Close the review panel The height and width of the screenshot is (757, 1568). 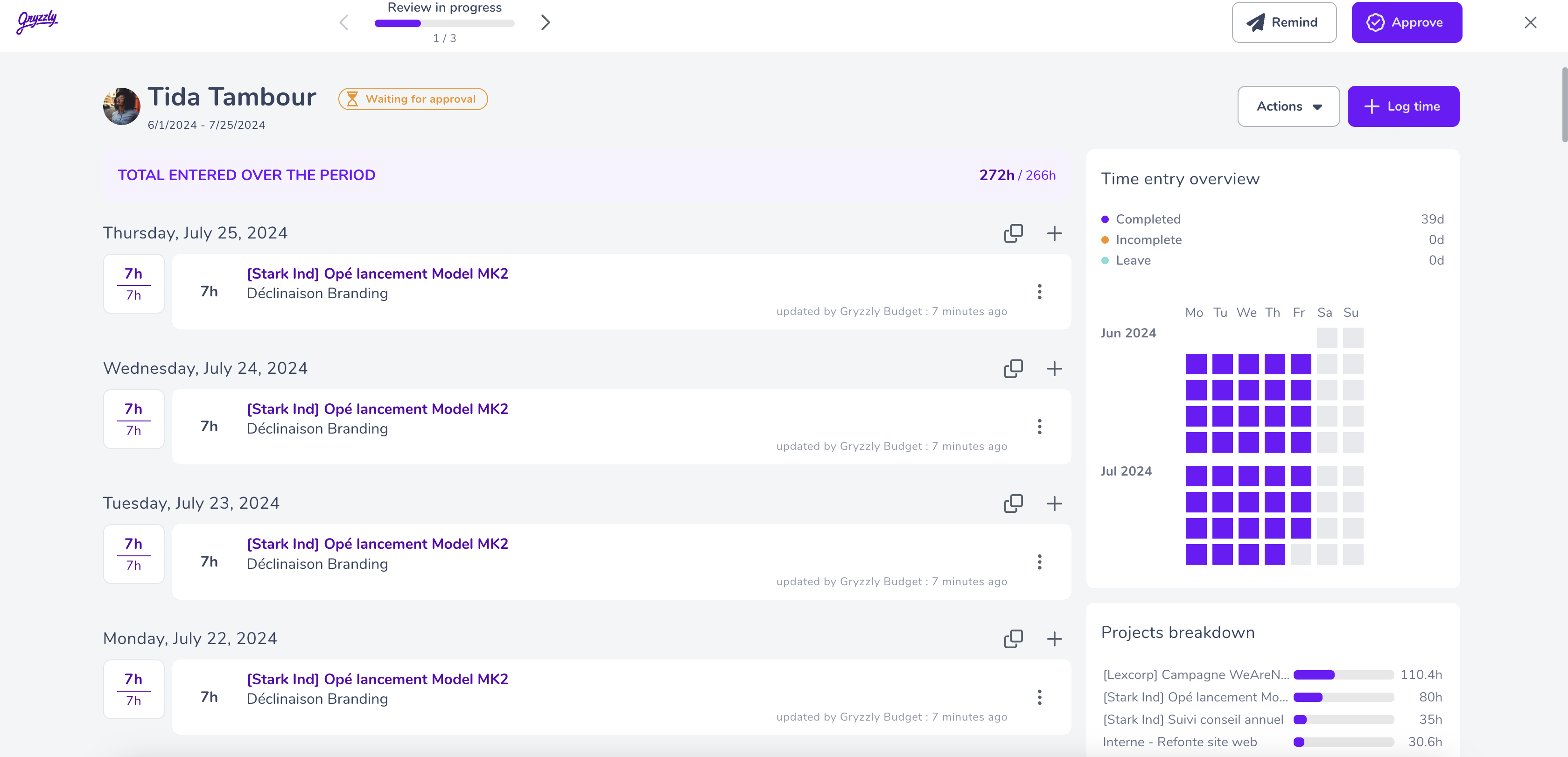tap(1530, 22)
